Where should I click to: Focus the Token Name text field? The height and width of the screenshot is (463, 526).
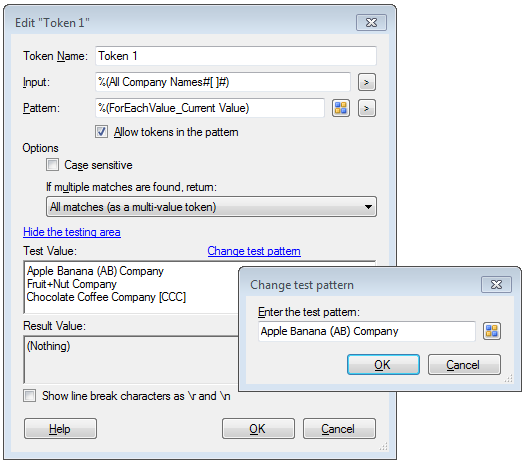coord(236,56)
